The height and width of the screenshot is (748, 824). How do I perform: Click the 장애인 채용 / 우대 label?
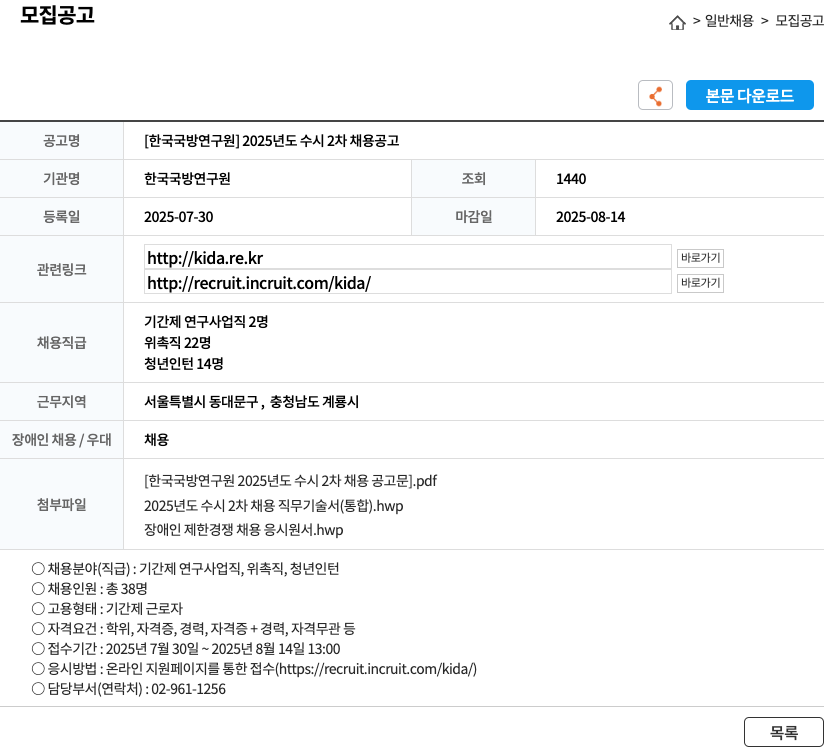pyautogui.click(x=61, y=440)
